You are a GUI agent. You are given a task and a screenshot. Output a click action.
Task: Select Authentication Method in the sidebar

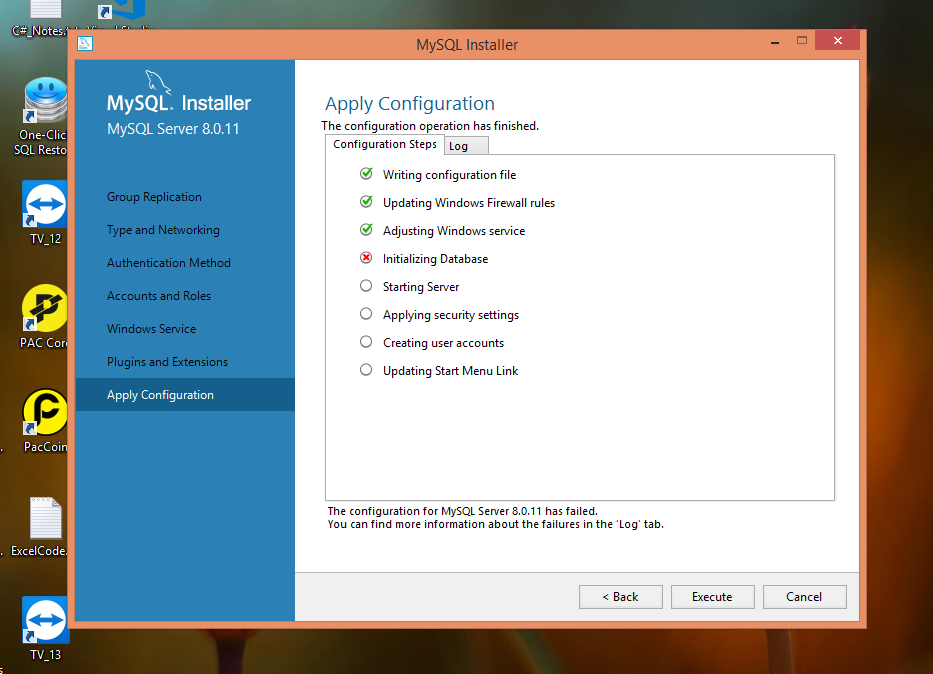click(x=168, y=263)
